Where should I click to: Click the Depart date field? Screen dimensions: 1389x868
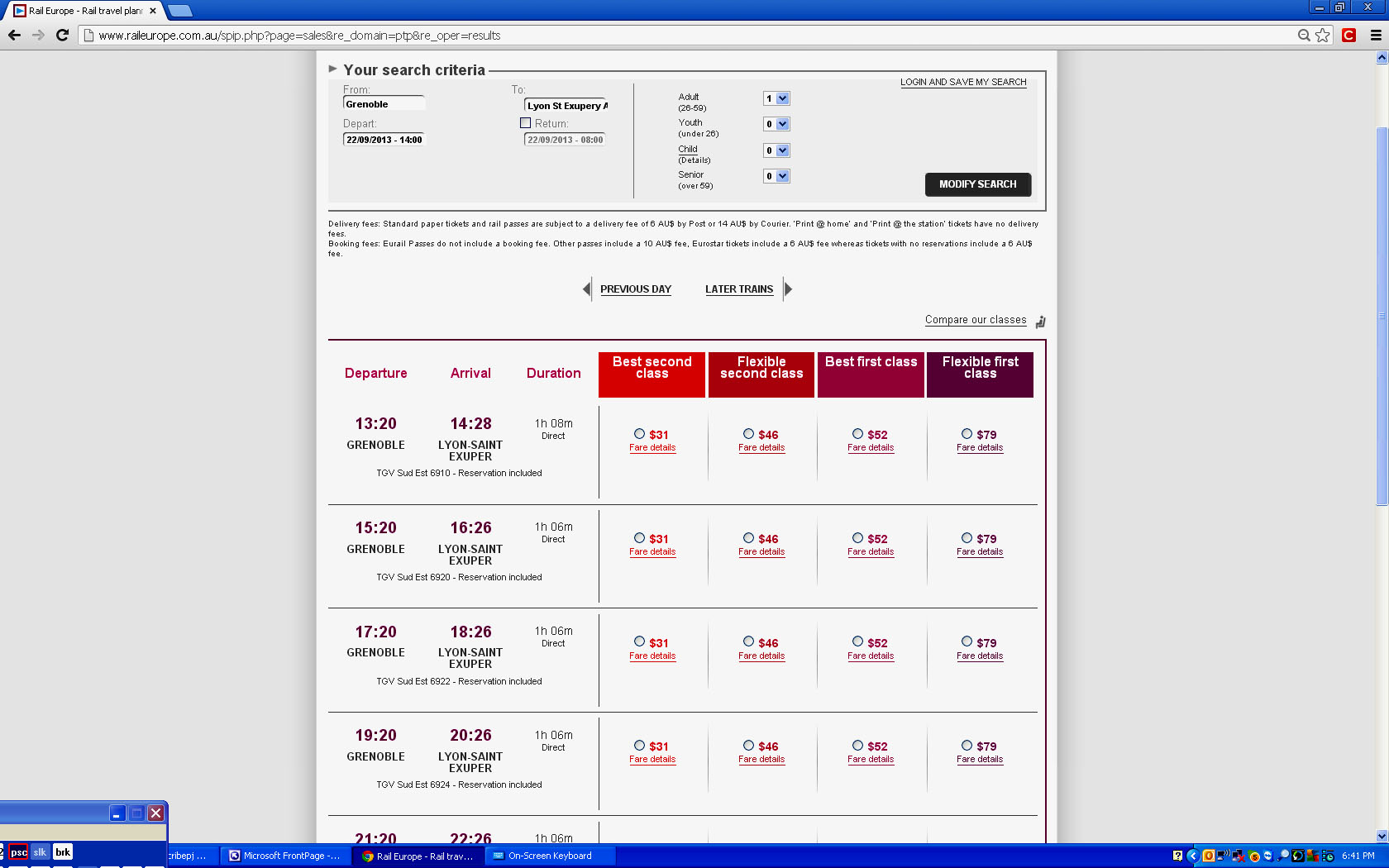384,140
